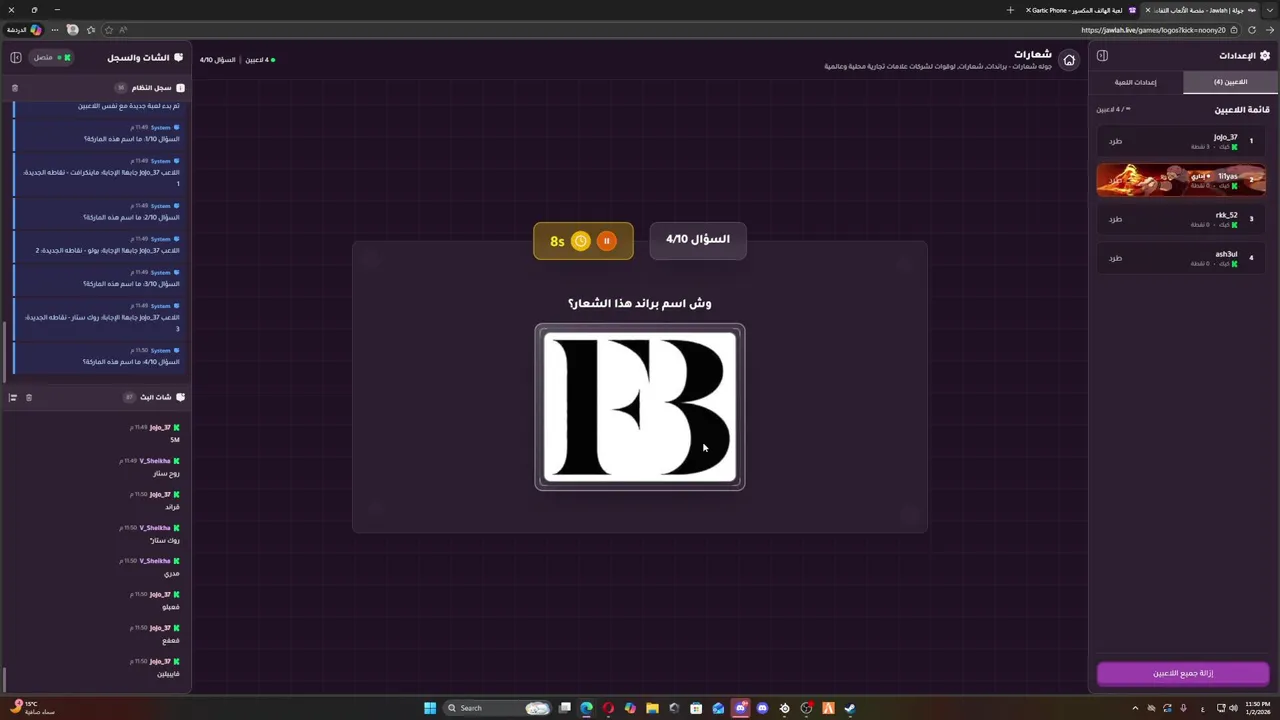Clear the broadcast chat with trash icon
Screen dimensions: 1280x720
point(29,397)
